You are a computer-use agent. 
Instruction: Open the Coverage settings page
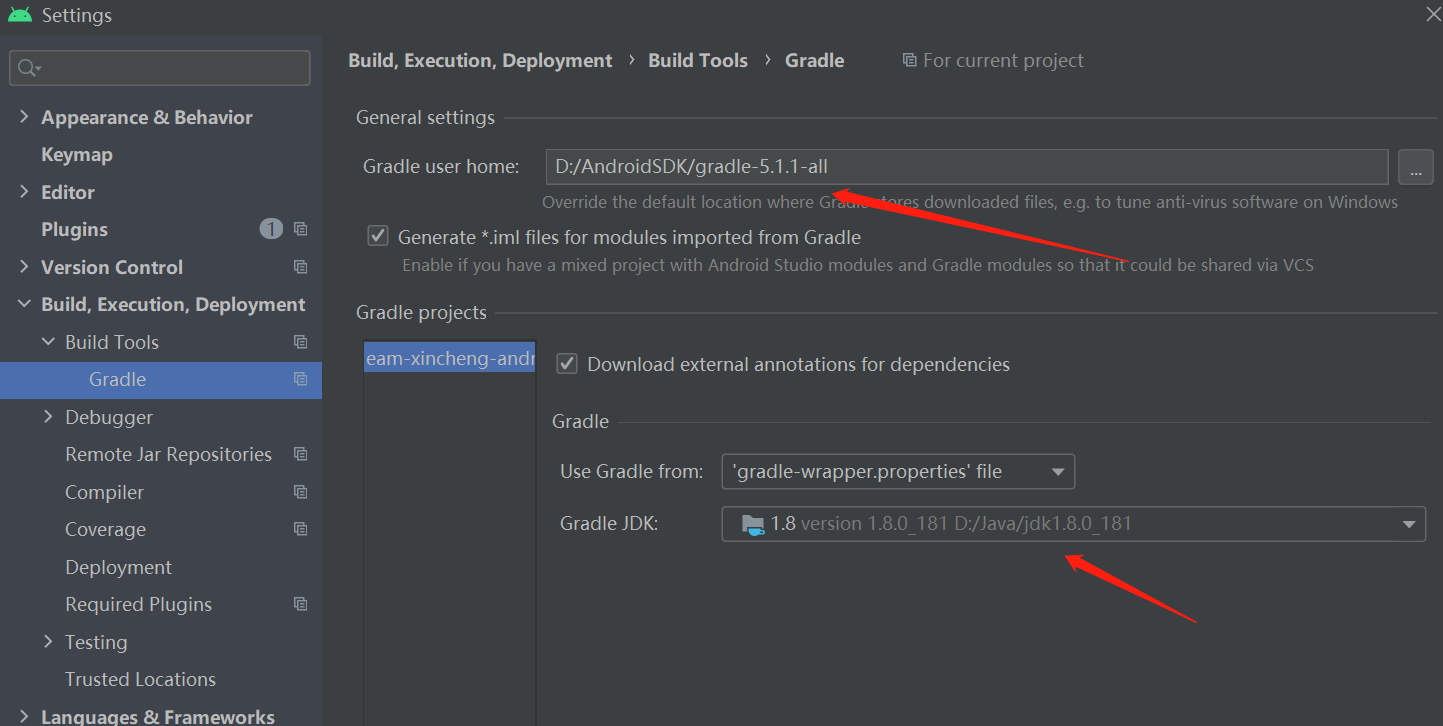click(105, 529)
